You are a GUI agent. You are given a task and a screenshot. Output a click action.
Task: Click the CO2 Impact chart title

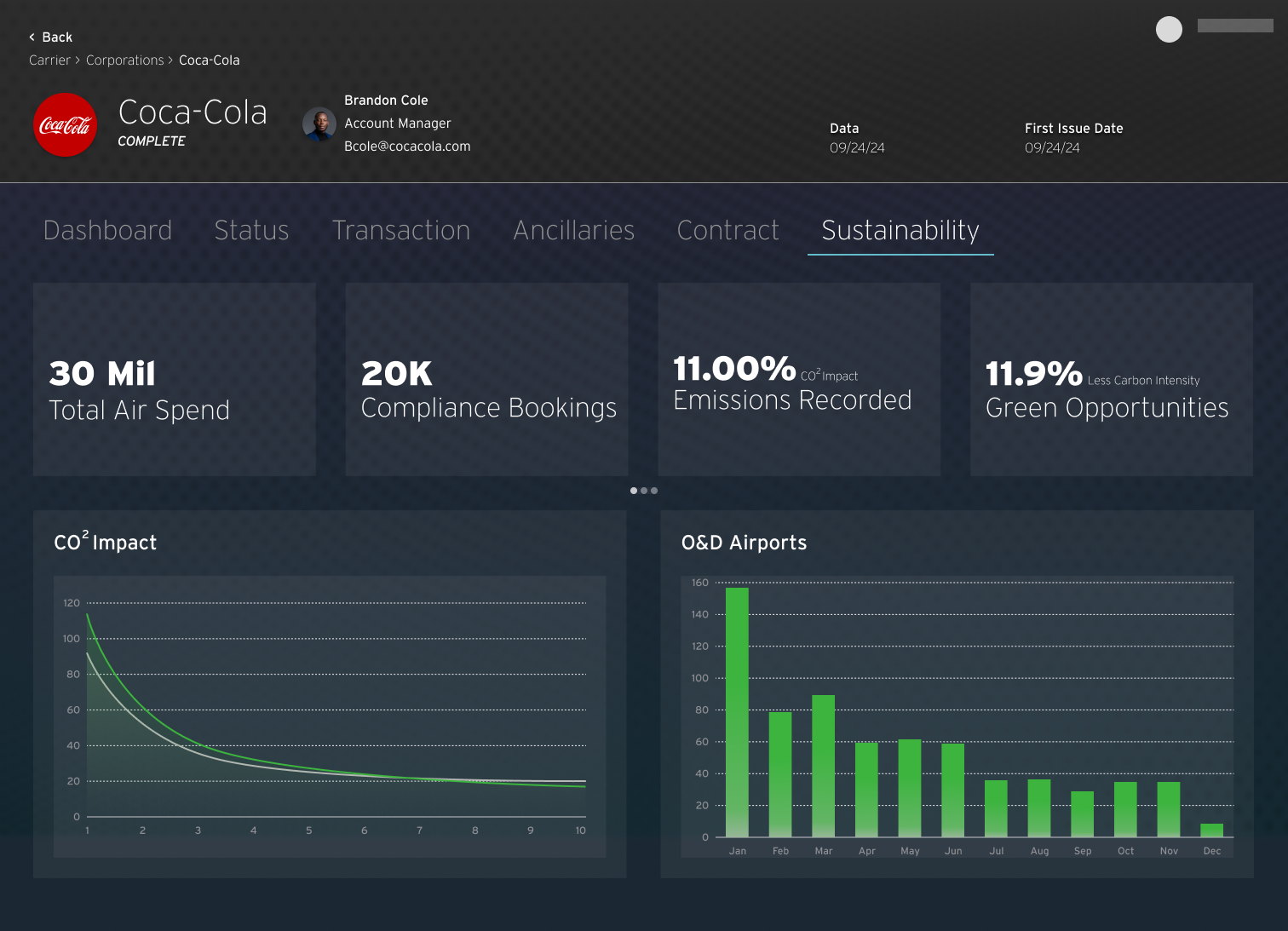tap(106, 542)
